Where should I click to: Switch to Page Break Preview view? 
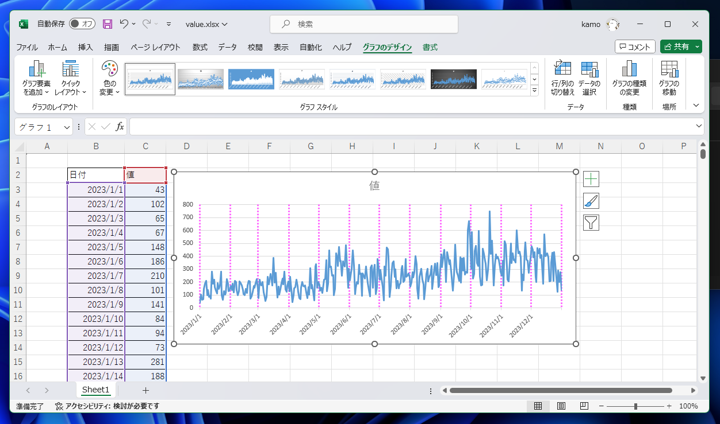point(582,407)
